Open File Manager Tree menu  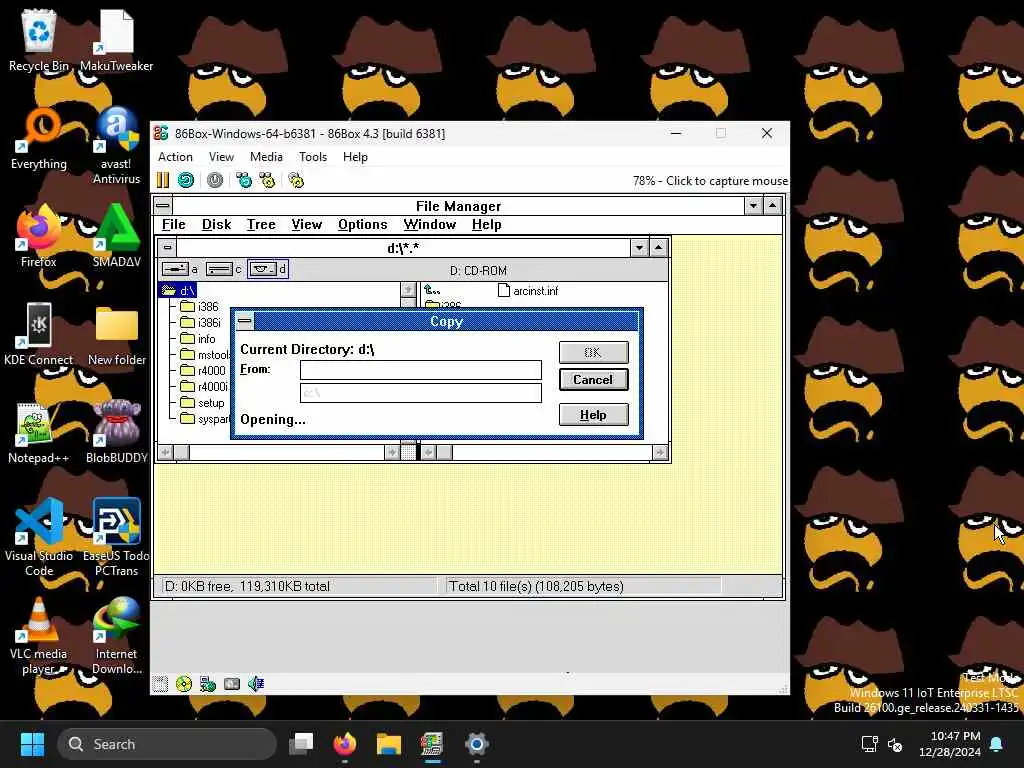[x=261, y=224]
